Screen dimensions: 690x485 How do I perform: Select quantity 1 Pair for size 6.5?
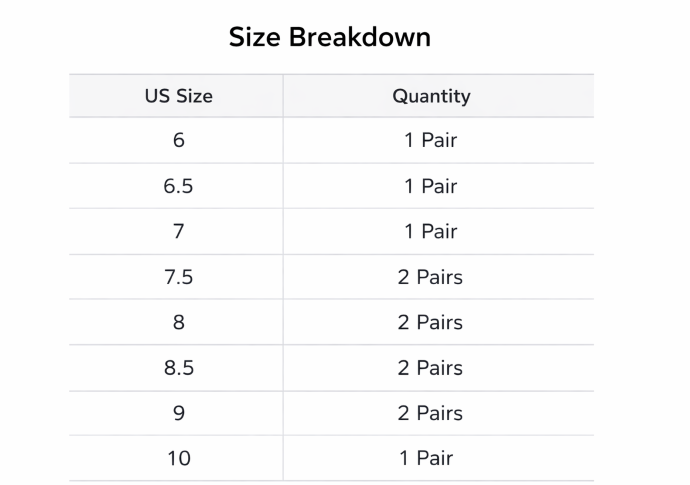click(x=430, y=186)
